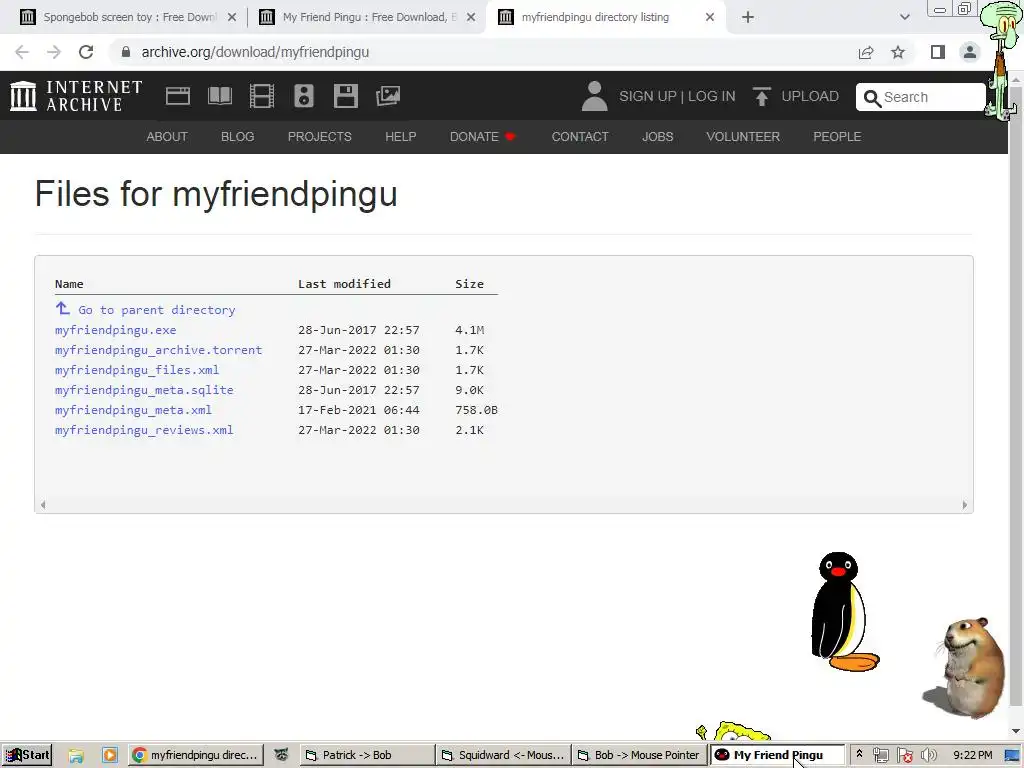Click the LOG IN link
Viewport: 1024px width, 768px height.
tap(712, 96)
